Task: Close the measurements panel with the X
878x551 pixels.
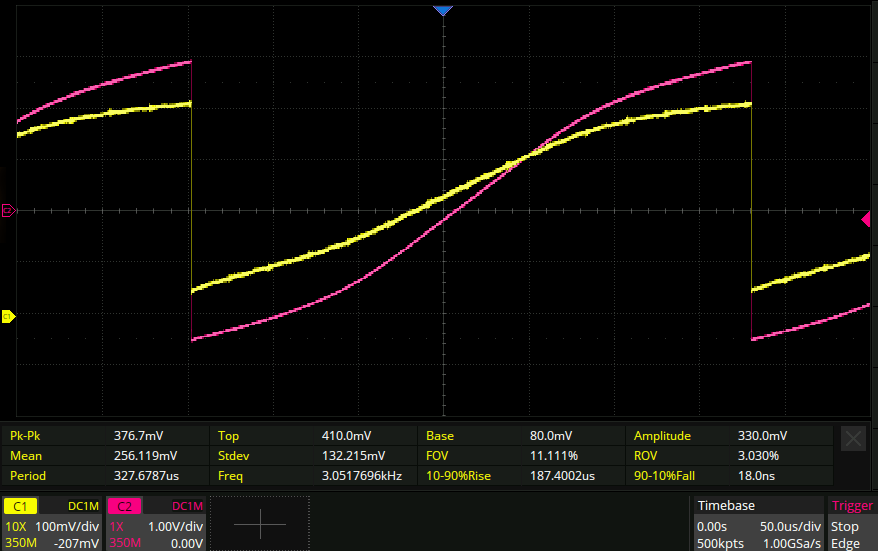Action: (x=853, y=438)
